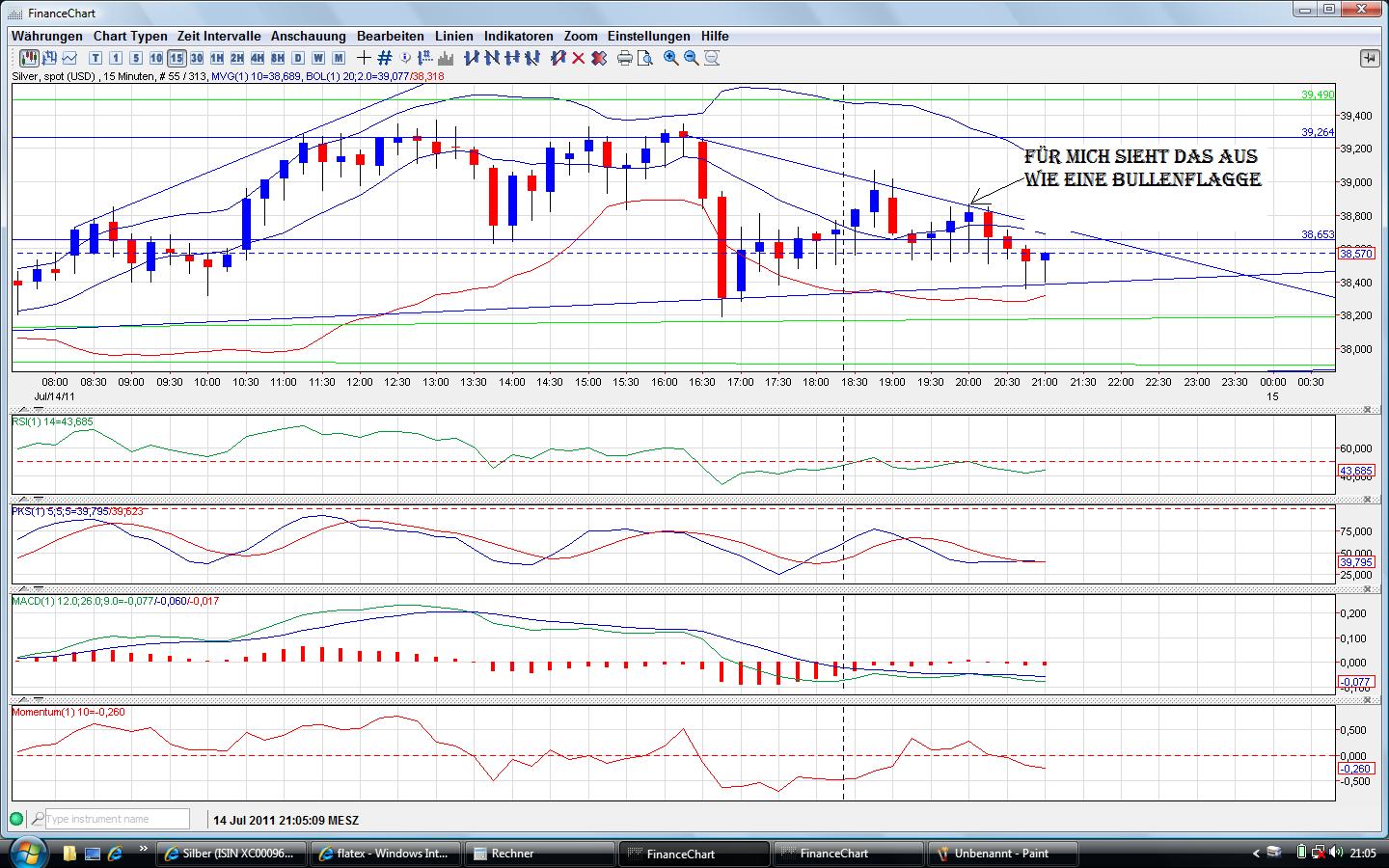The width and height of the screenshot is (1389, 868).
Task: Select the 15 minute interval button
Action: click(x=177, y=58)
